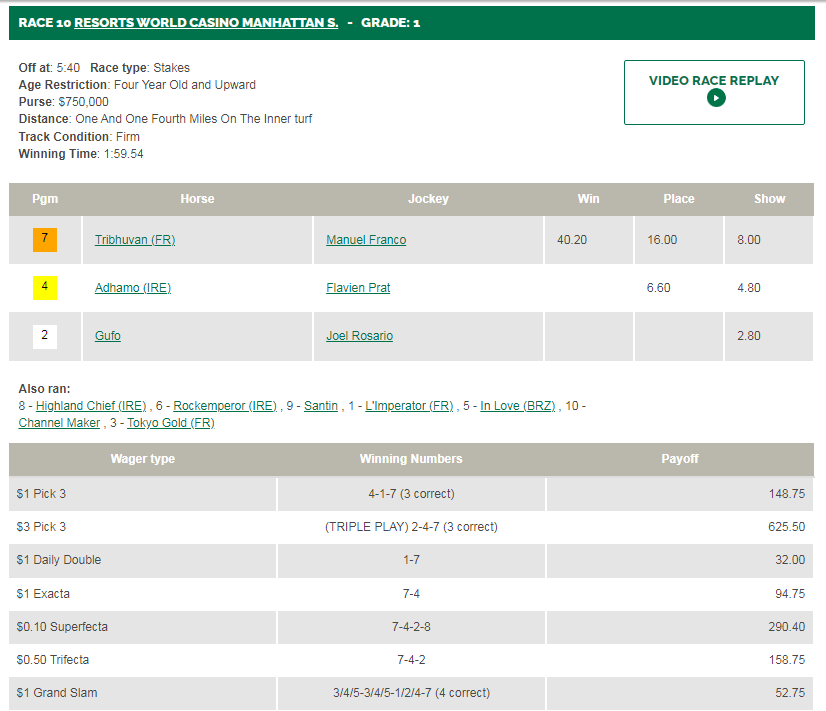Open horse Adhamo (IRE) profile

tap(133, 288)
